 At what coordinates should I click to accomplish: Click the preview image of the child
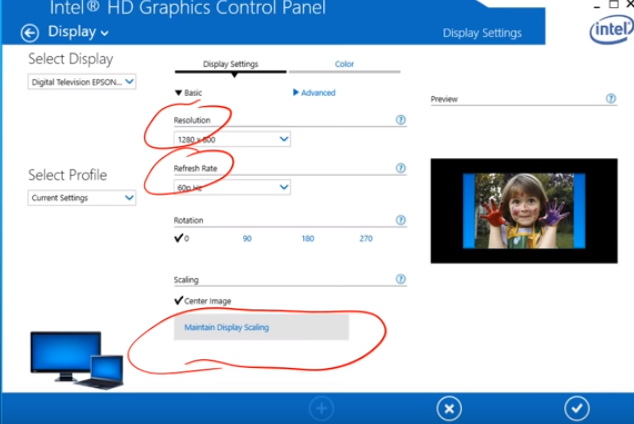[524, 211]
